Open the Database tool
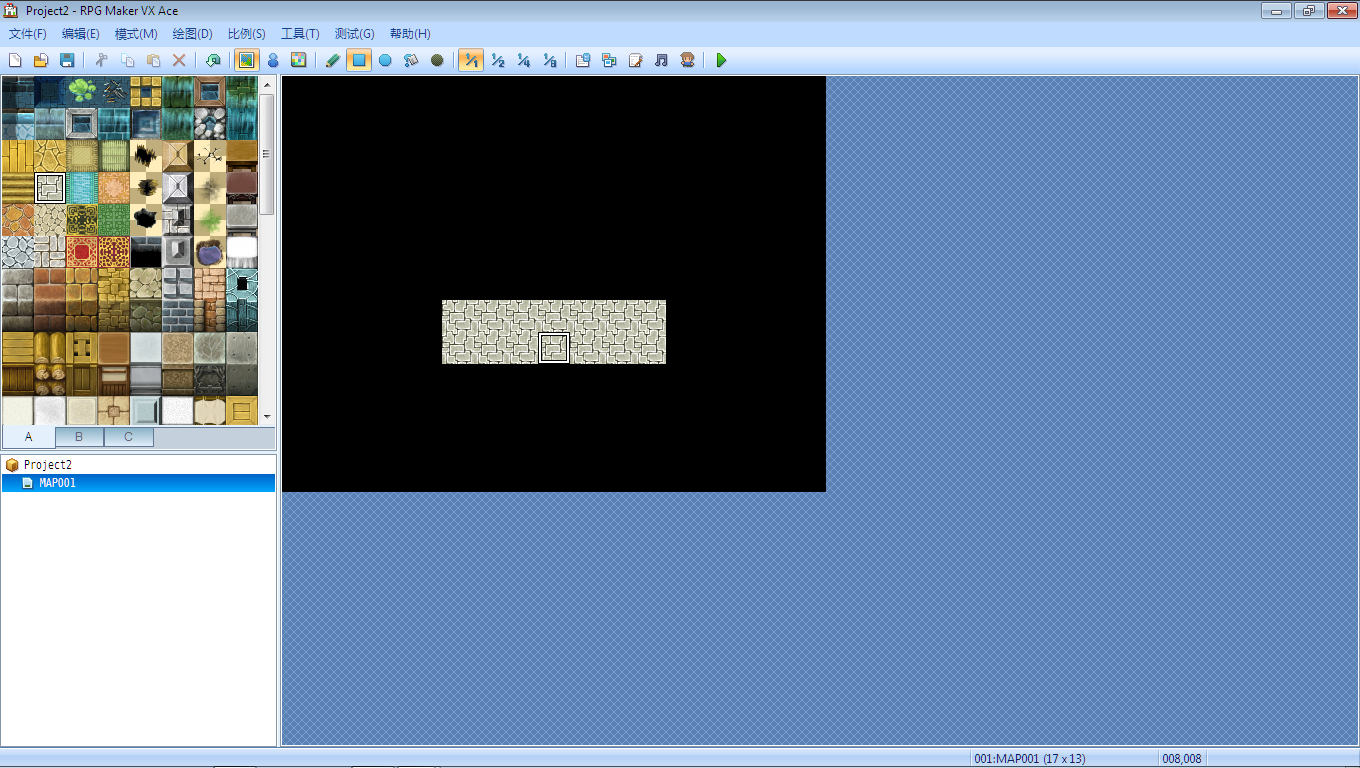1360x768 pixels. coord(583,61)
